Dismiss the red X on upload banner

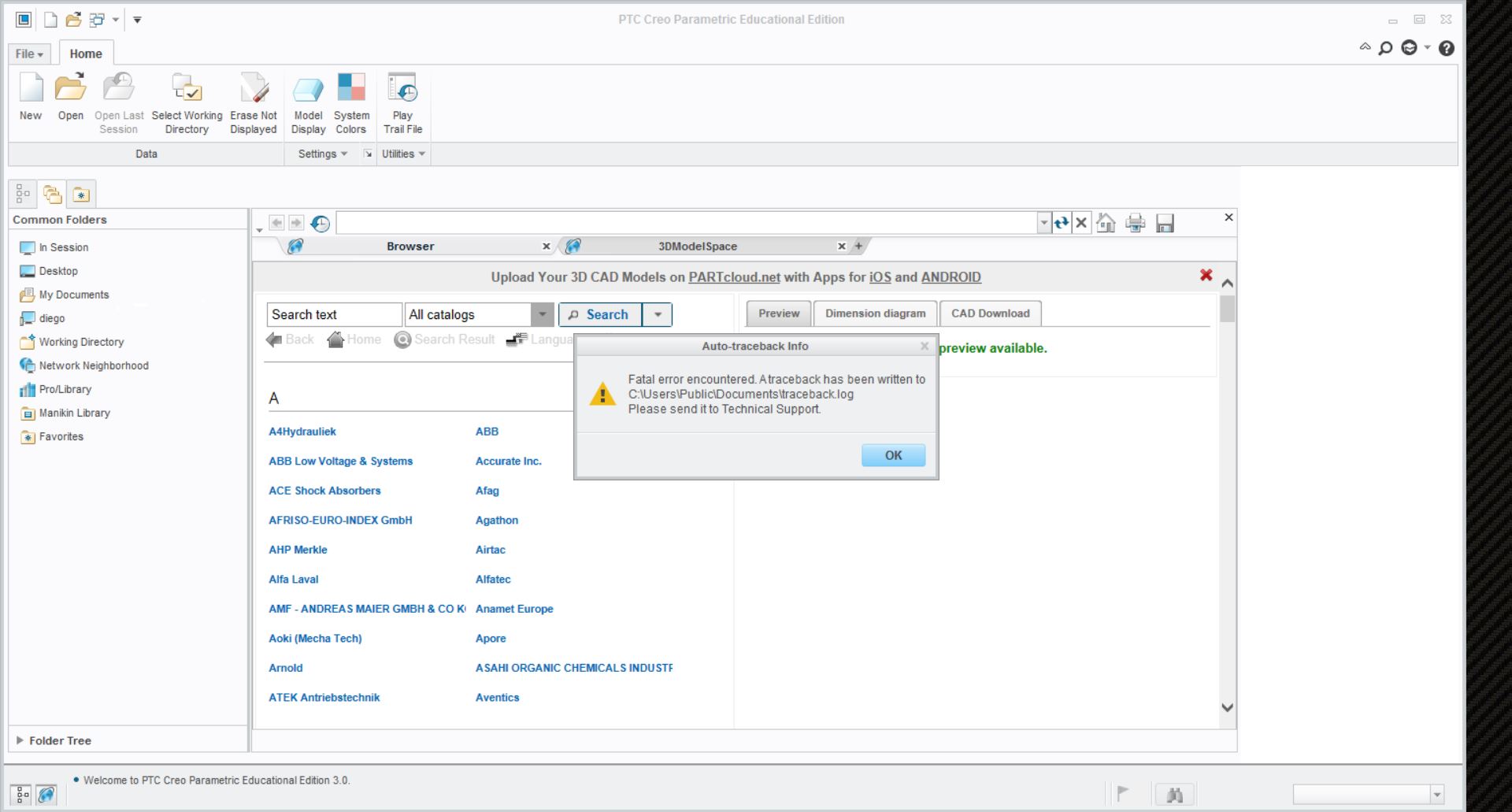[1206, 275]
